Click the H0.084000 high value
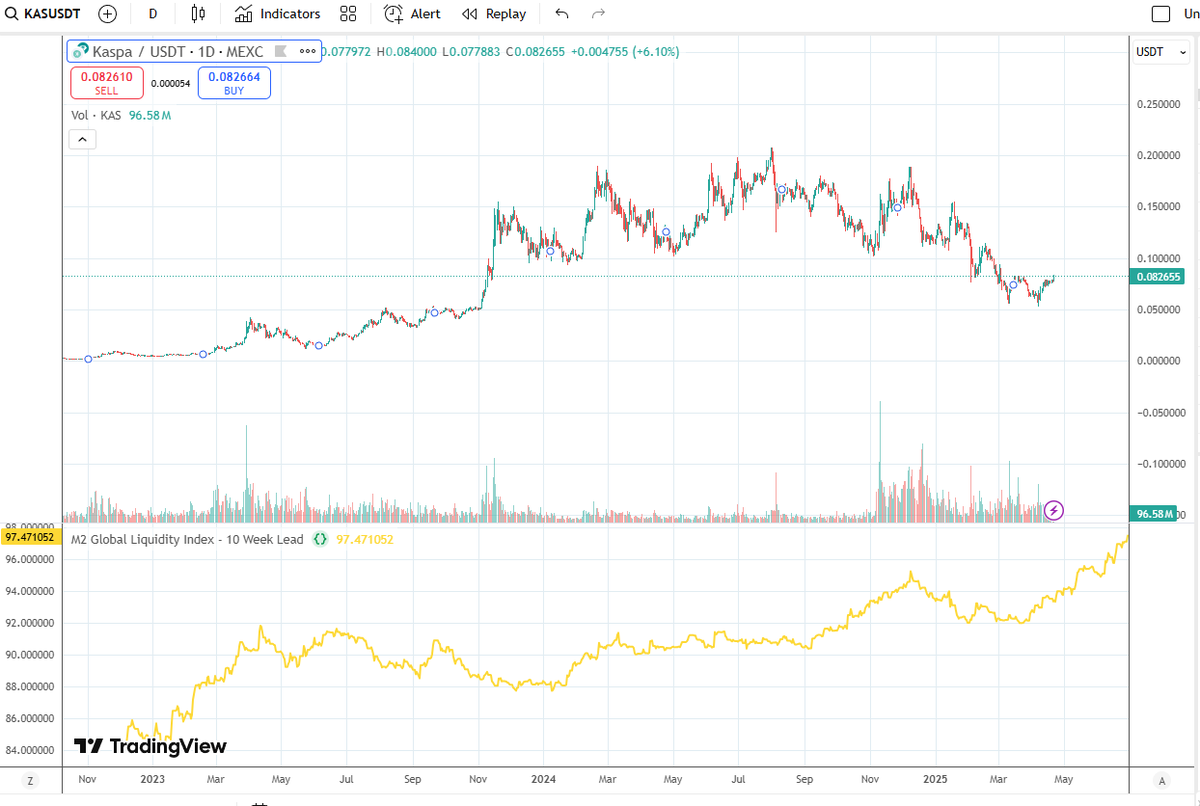Image resolution: width=1200 pixels, height=806 pixels. point(408,52)
